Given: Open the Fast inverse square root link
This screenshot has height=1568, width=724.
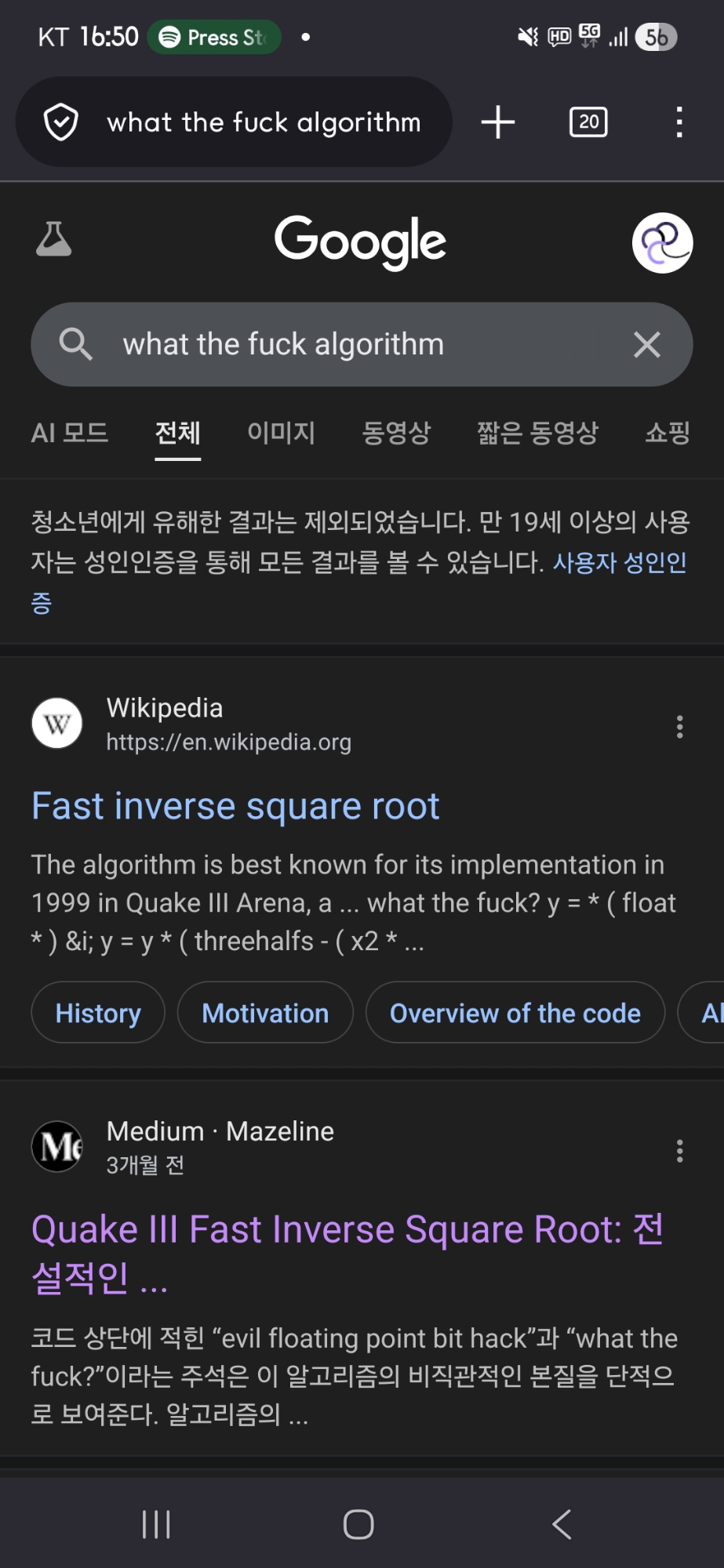Looking at the screenshot, I should (235, 807).
